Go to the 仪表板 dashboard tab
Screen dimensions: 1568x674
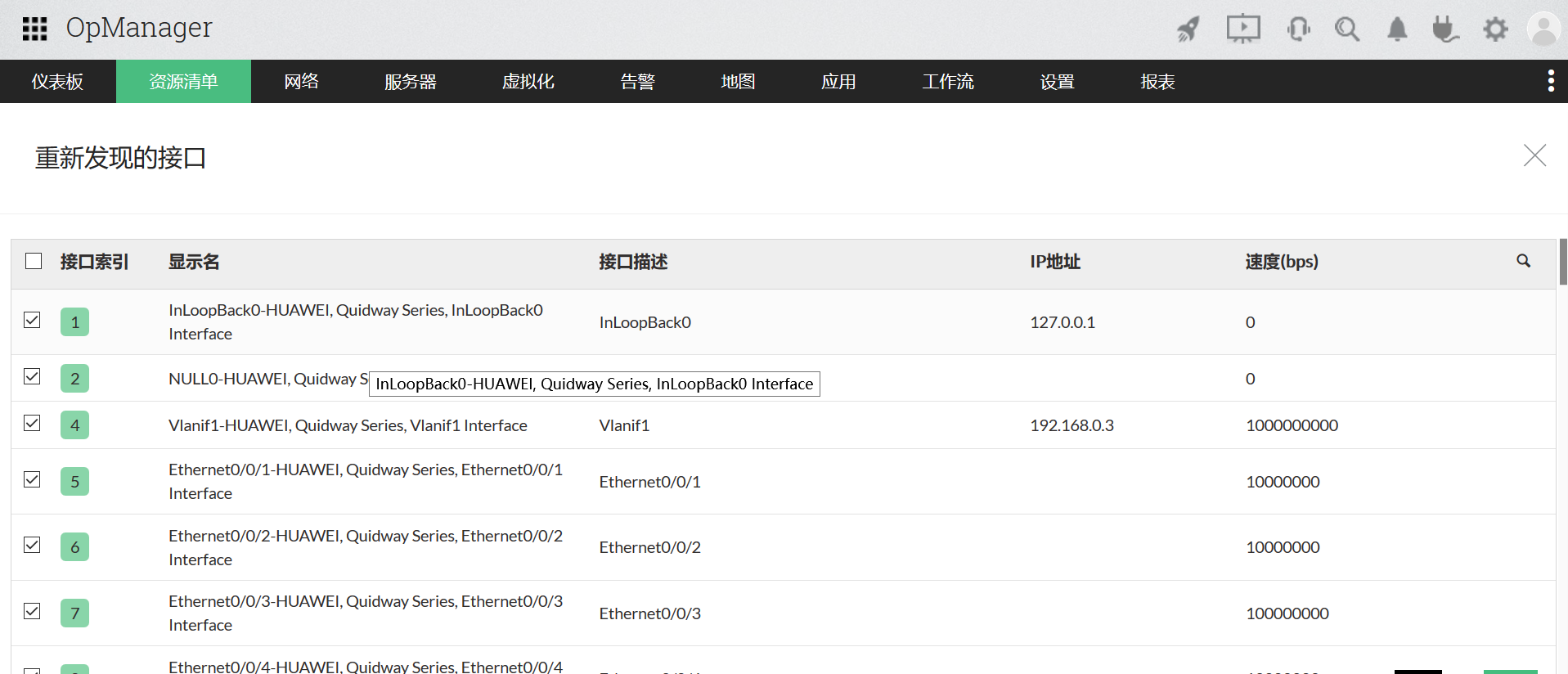[57, 81]
